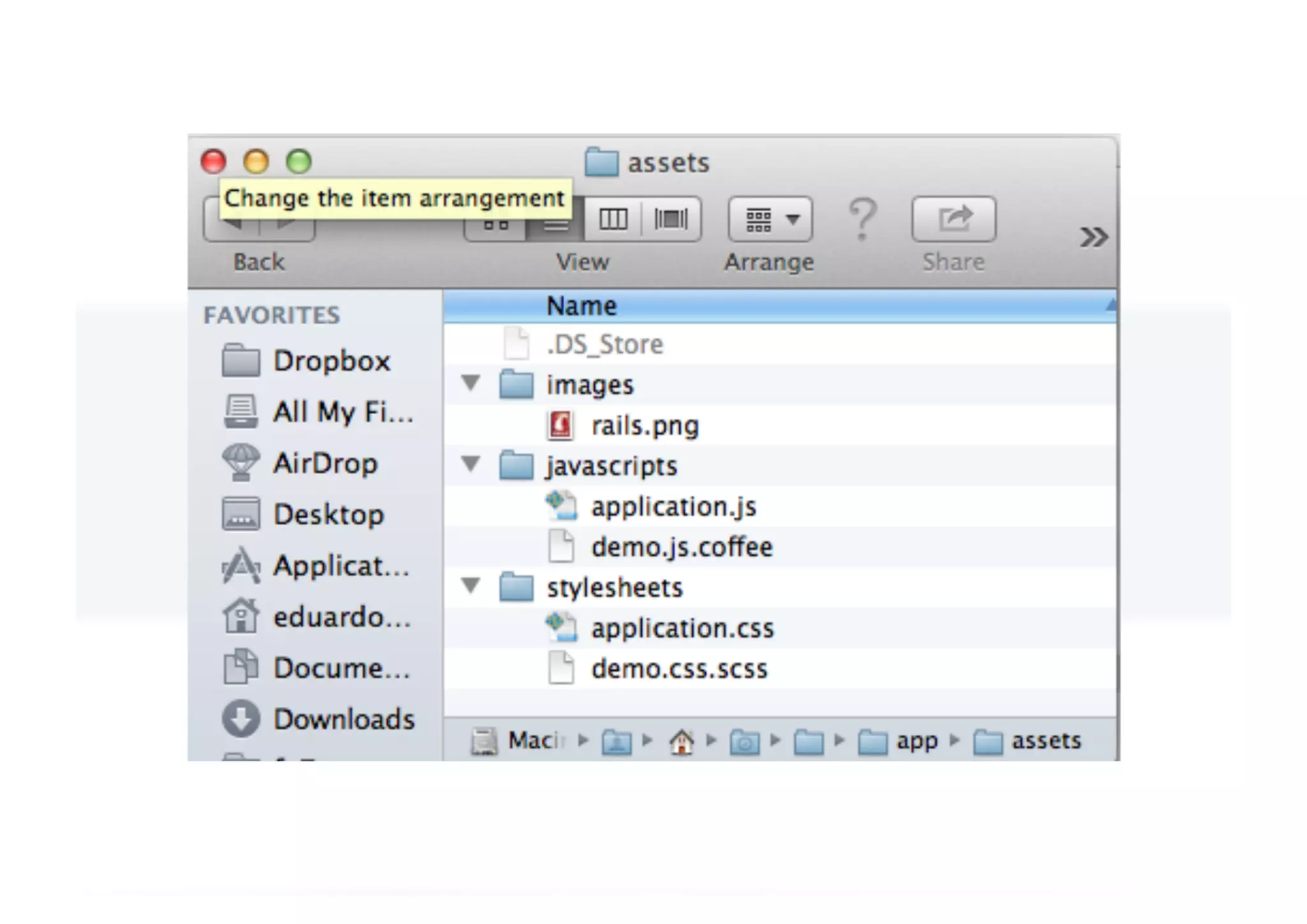Switch to Cover Flow view
Screen dimensions: 1307x924
671,220
